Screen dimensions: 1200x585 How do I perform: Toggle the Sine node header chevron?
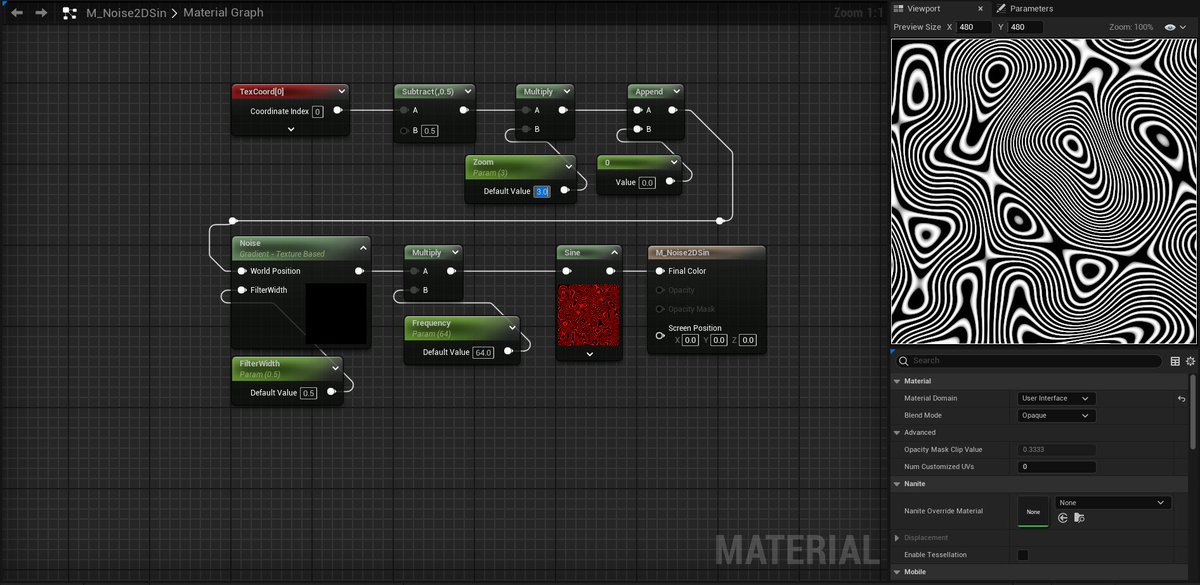[614, 252]
